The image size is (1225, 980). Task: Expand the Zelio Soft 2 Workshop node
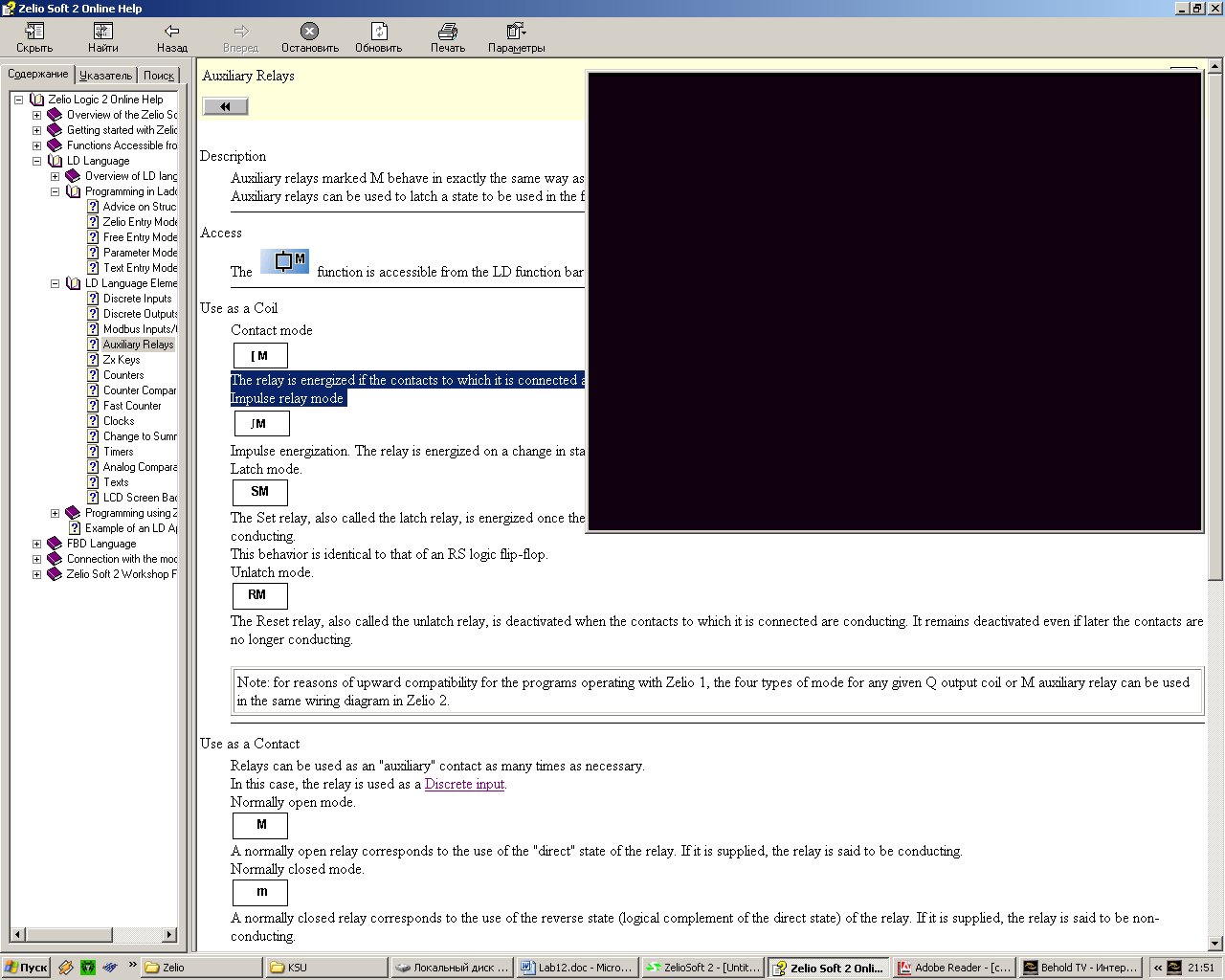[36, 574]
